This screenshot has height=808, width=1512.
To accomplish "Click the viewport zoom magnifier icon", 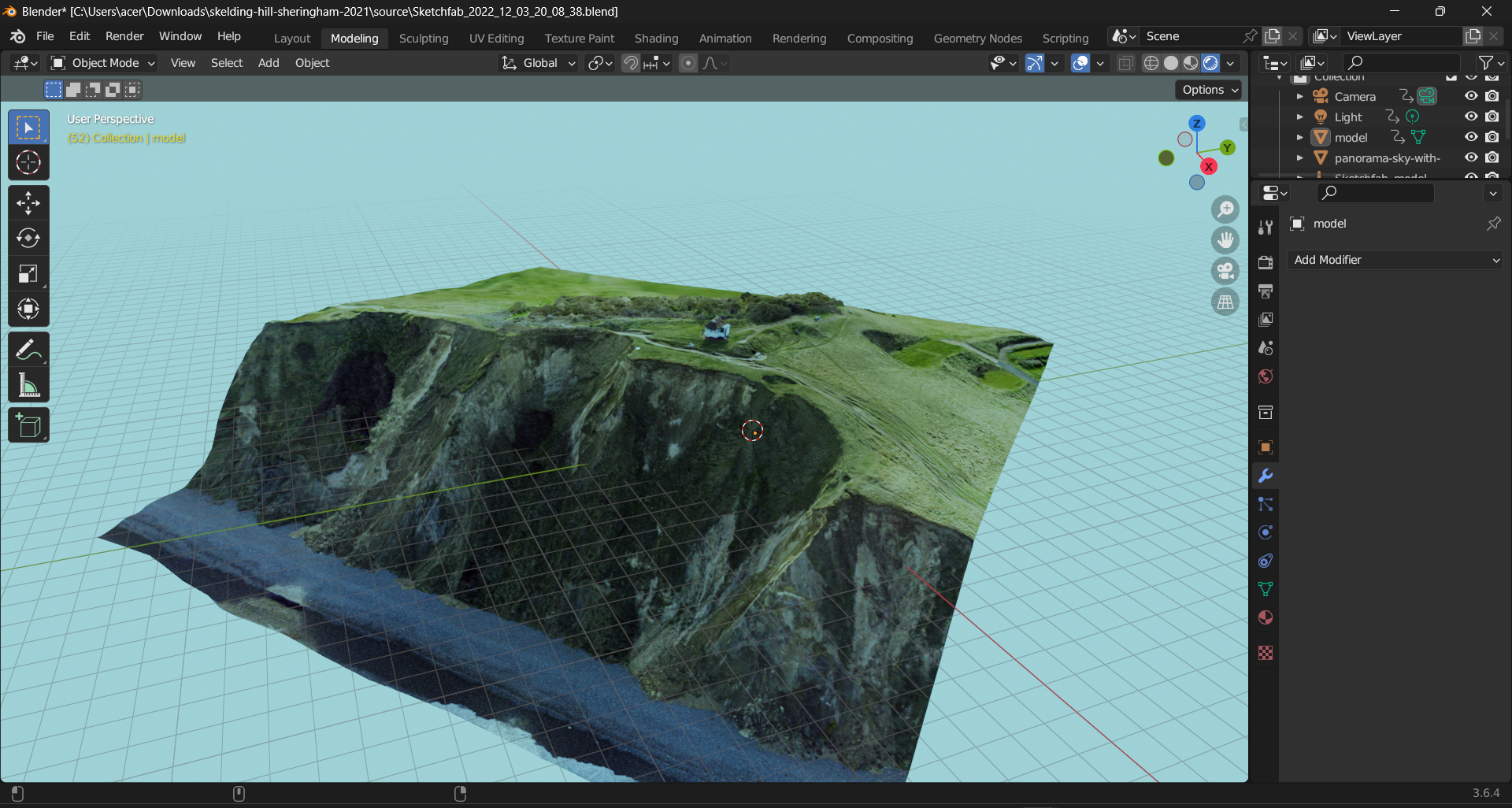I will (1225, 209).
